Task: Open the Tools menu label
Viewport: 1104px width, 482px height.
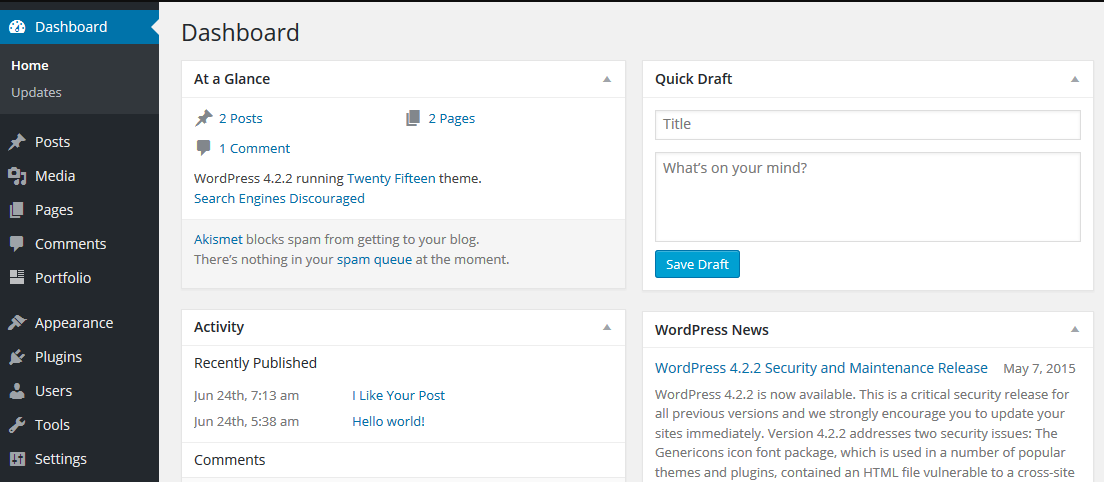Action: point(52,425)
